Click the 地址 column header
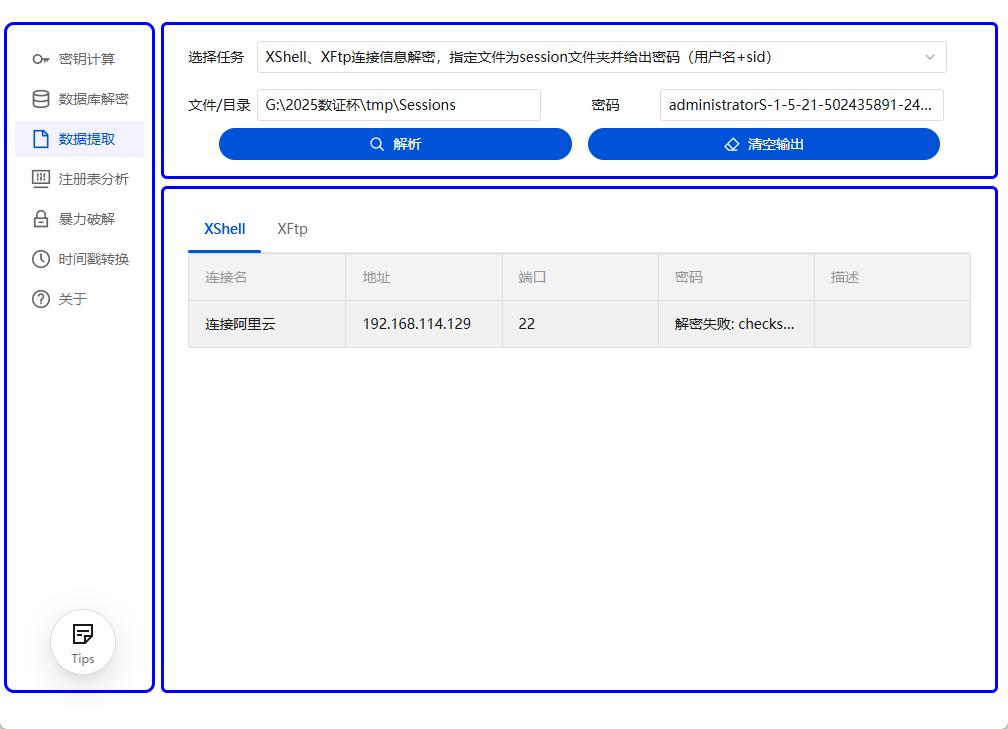This screenshot has width=1008, height=729. point(424,277)
